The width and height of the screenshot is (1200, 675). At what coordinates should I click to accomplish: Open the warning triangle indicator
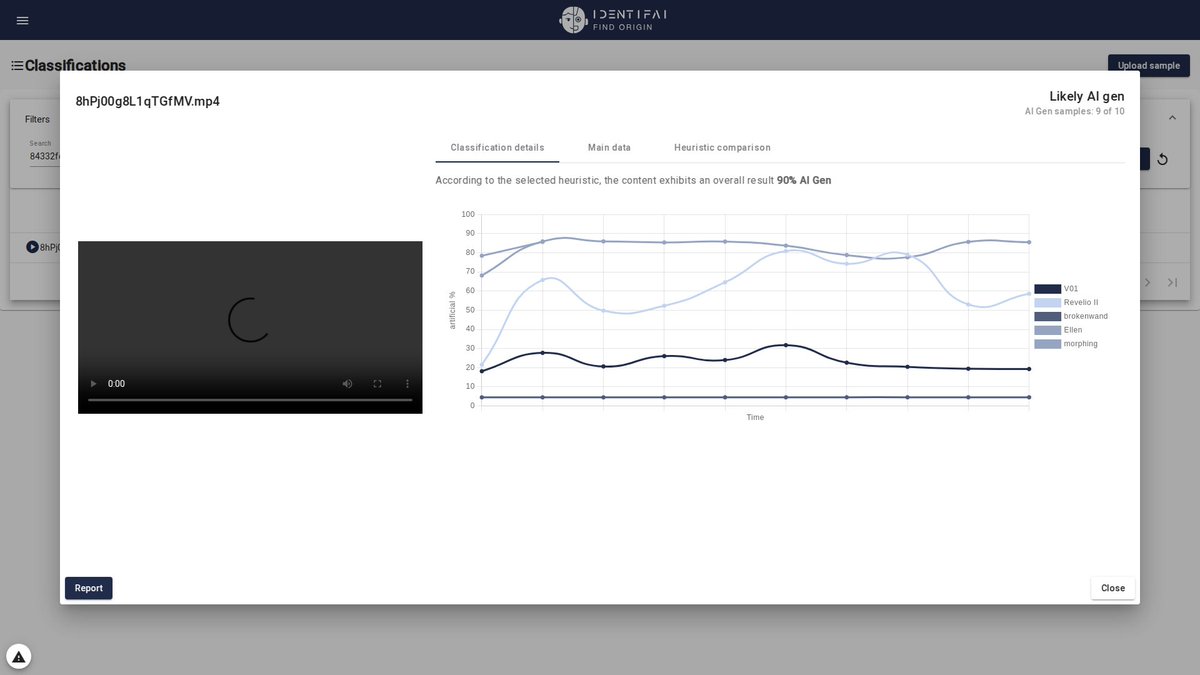click(17, 655)
